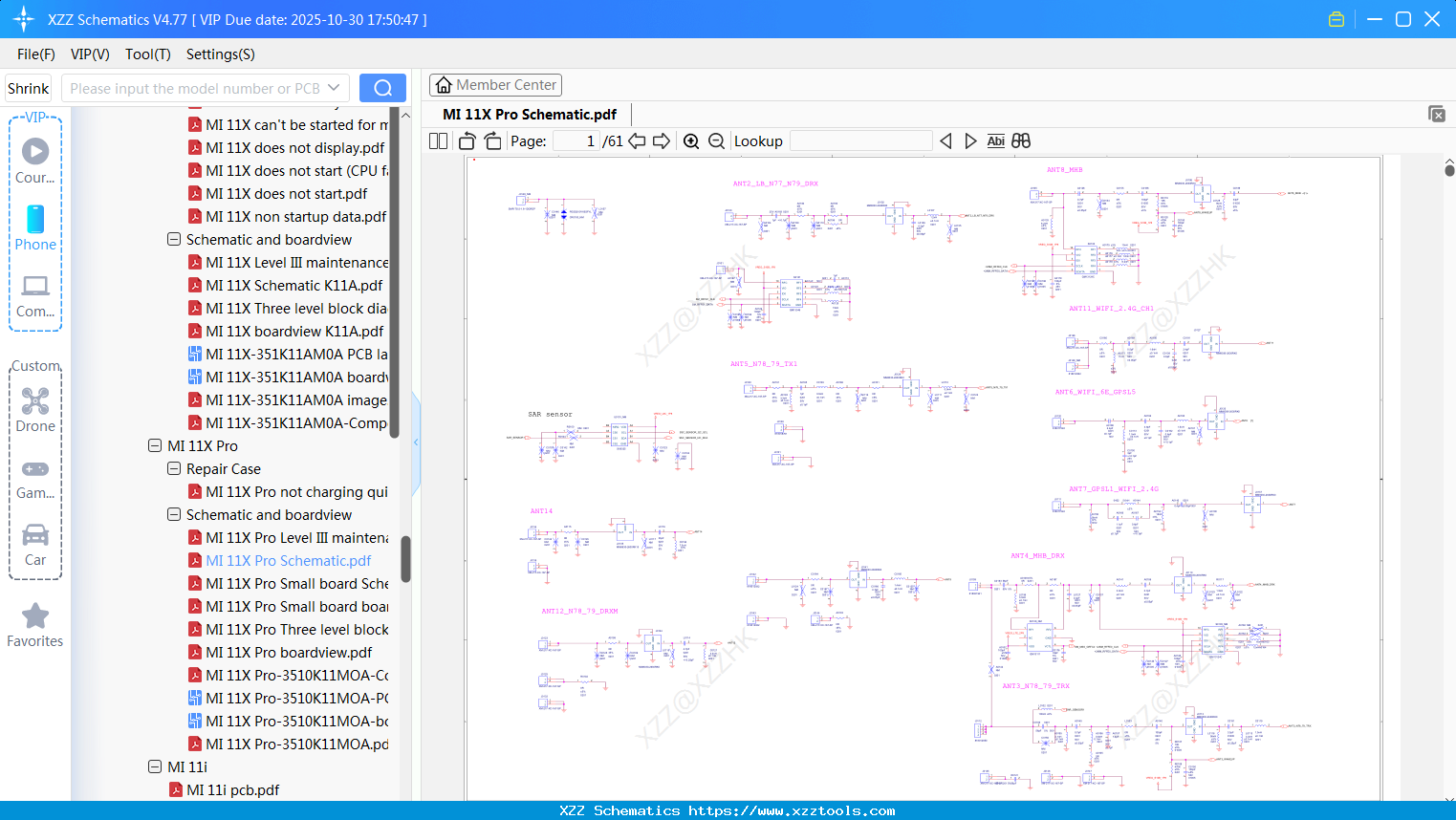
Task: Expand the model number dropdown arrow
Action: (334, 88)
